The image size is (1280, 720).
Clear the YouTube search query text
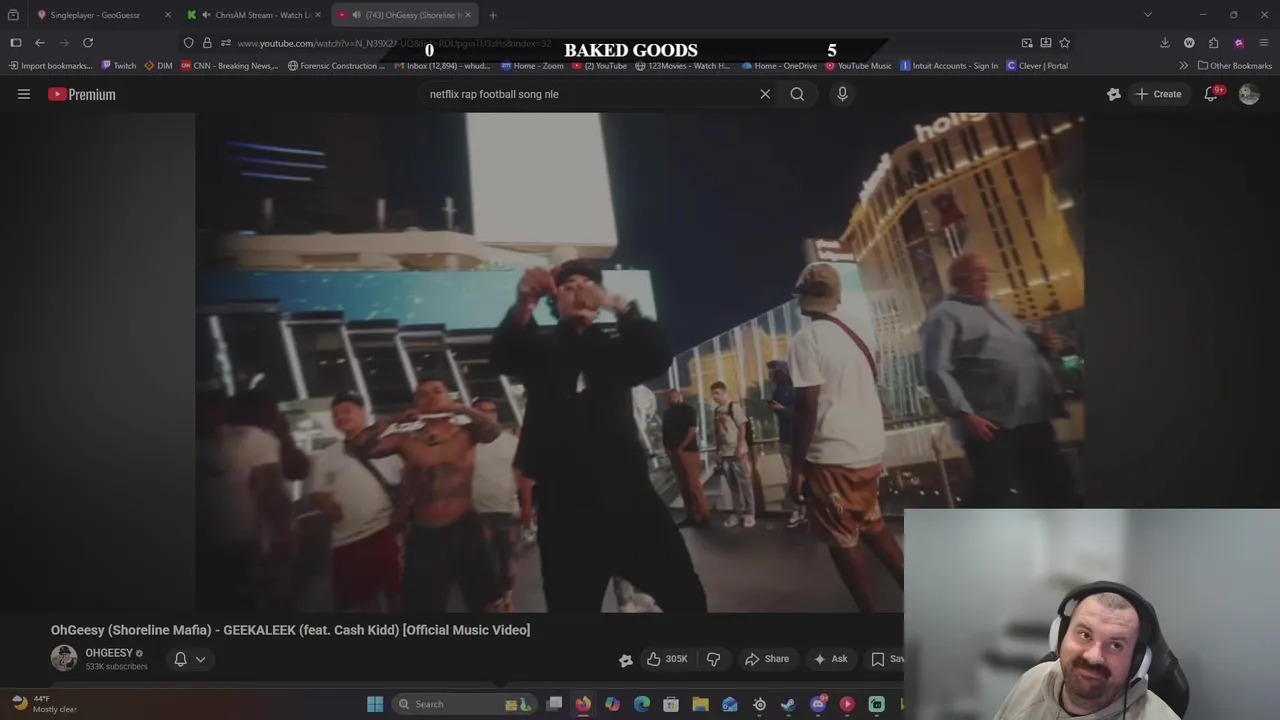coord(765,94)
